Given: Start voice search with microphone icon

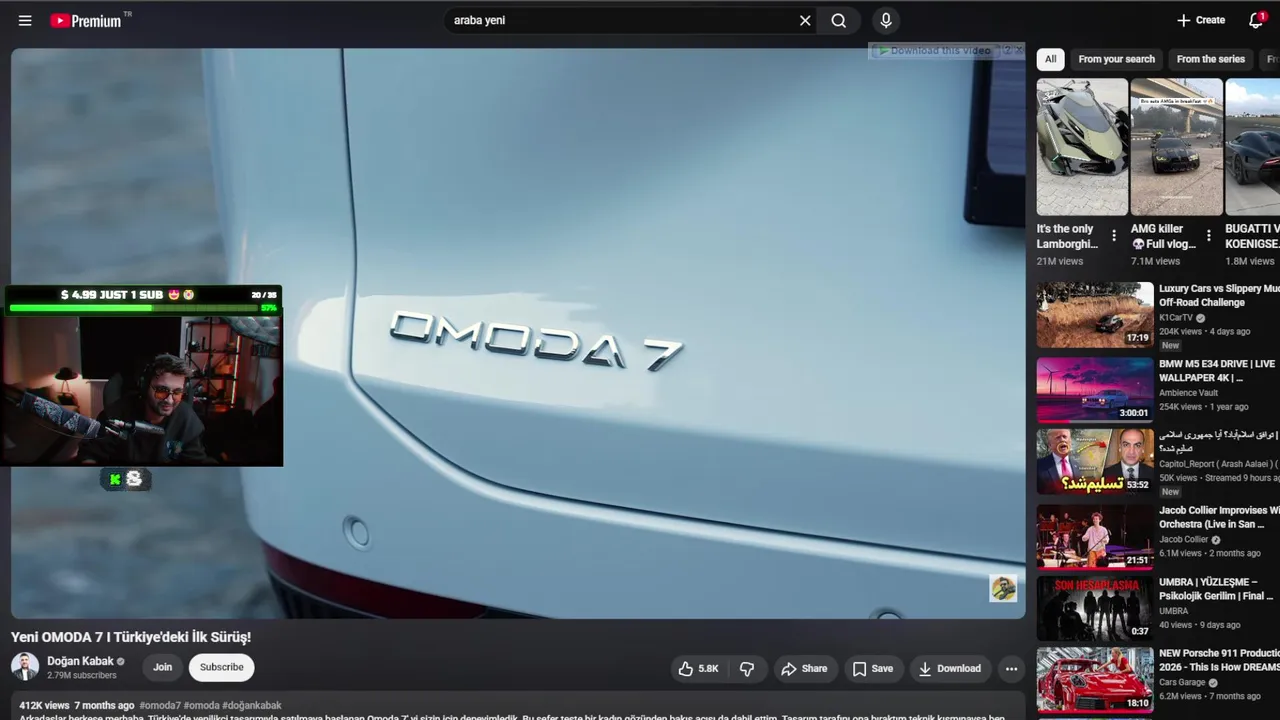Looking at the screenshot, I should tap(886, 20).
